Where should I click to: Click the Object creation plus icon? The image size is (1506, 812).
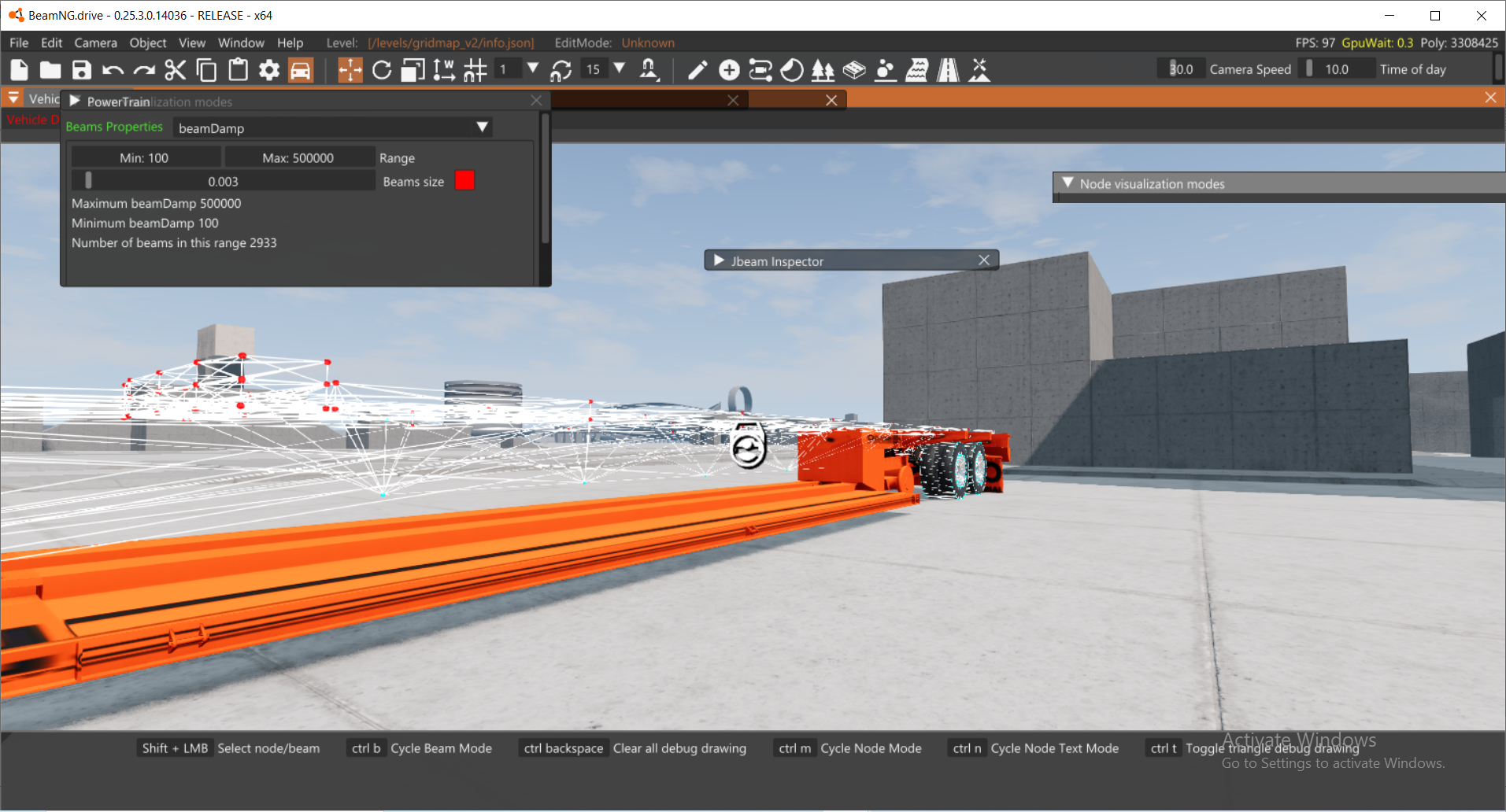click(x=728, y=70)
